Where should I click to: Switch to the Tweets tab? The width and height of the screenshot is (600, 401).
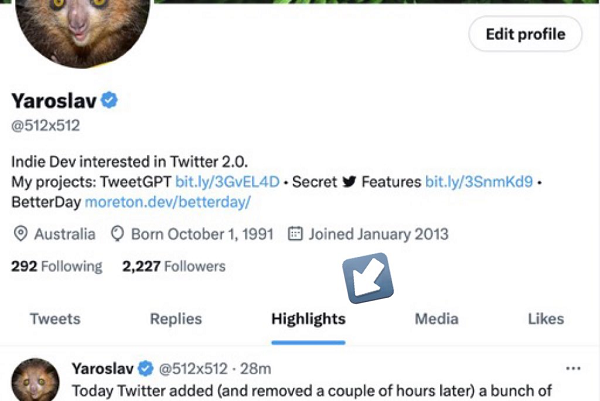(x=55, y=319)
